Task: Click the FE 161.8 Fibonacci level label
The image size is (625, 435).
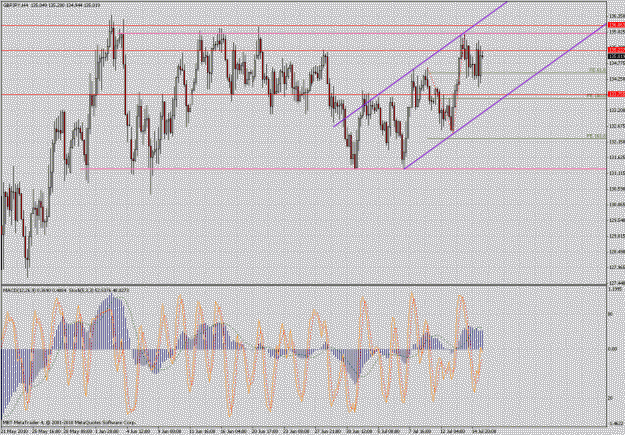Action: (596, 136)
